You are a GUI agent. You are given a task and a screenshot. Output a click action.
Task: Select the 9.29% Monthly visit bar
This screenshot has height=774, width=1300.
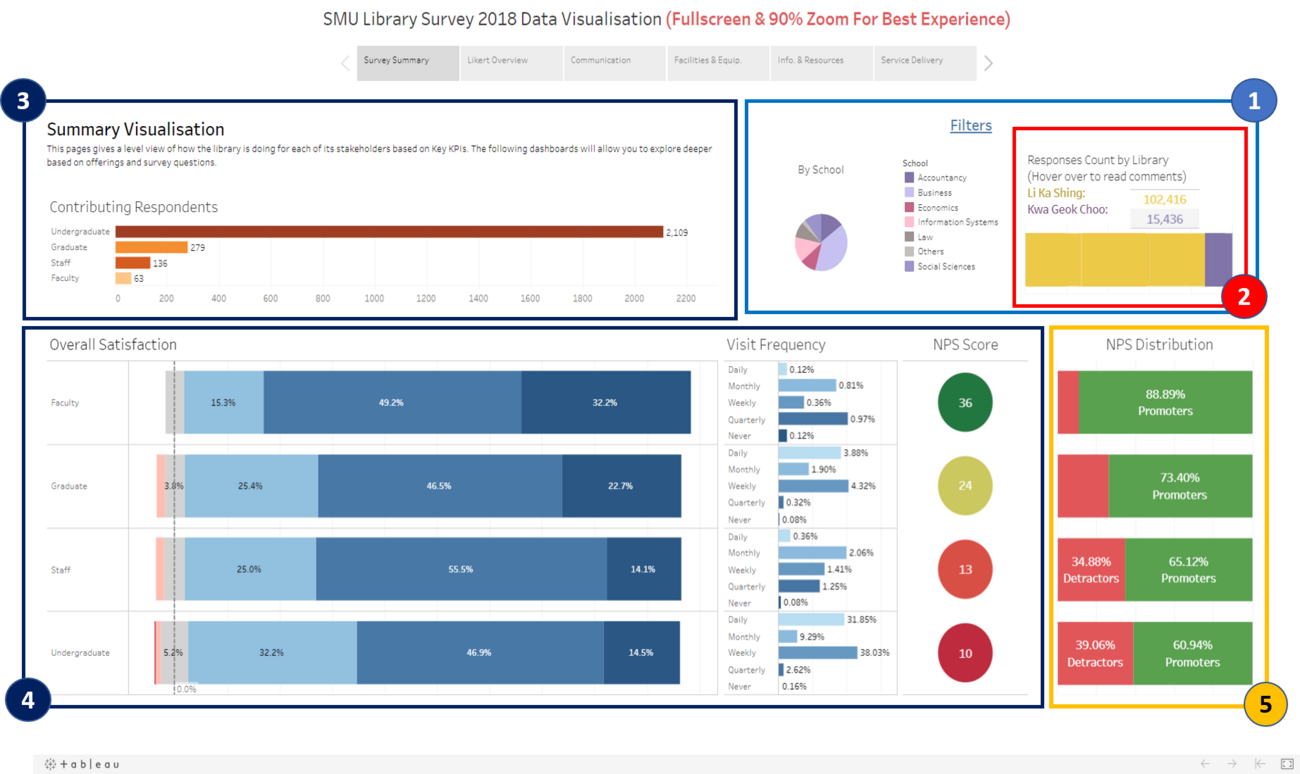pos(788,636)
